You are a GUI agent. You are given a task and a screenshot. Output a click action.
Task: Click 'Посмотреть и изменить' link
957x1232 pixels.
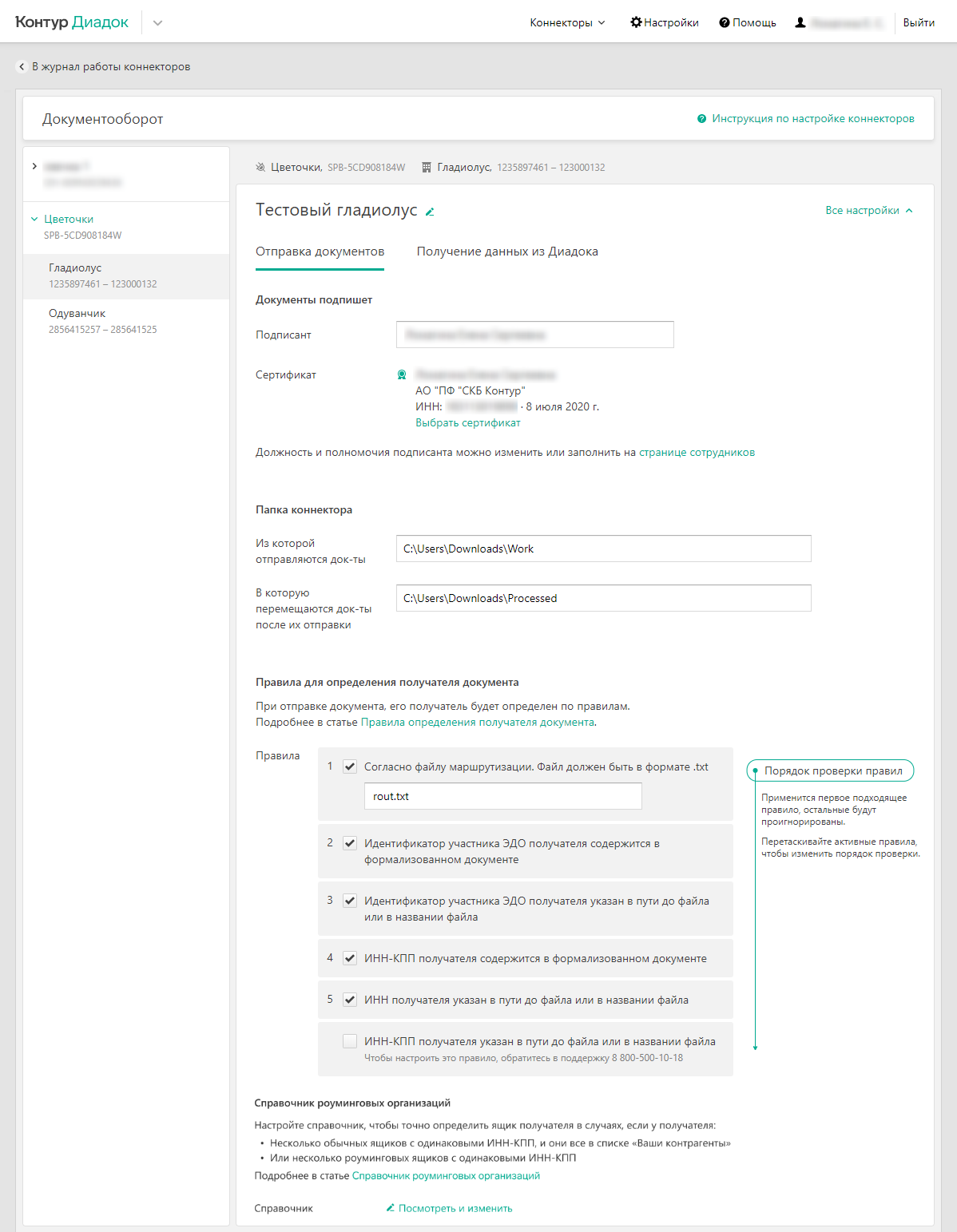pos(455,1209)
